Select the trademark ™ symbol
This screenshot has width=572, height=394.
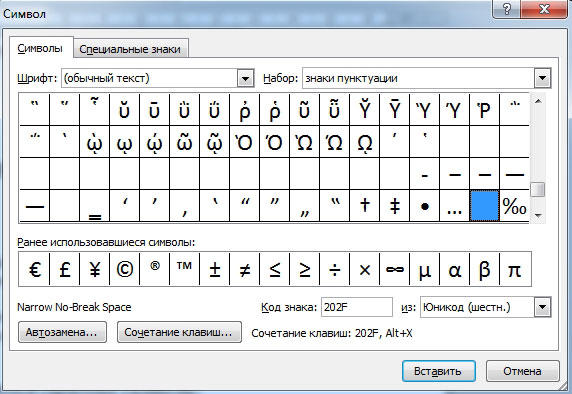click(184, 269)
